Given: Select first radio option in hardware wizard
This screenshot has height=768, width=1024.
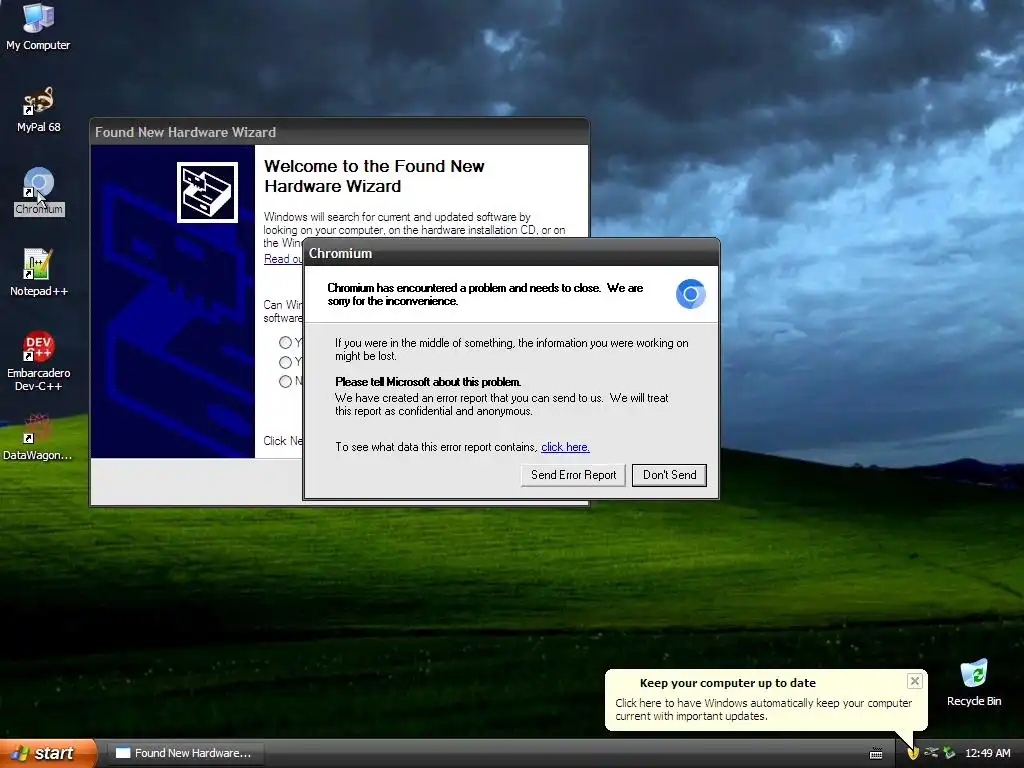Looking at the screenshot, I should [285, 342].
